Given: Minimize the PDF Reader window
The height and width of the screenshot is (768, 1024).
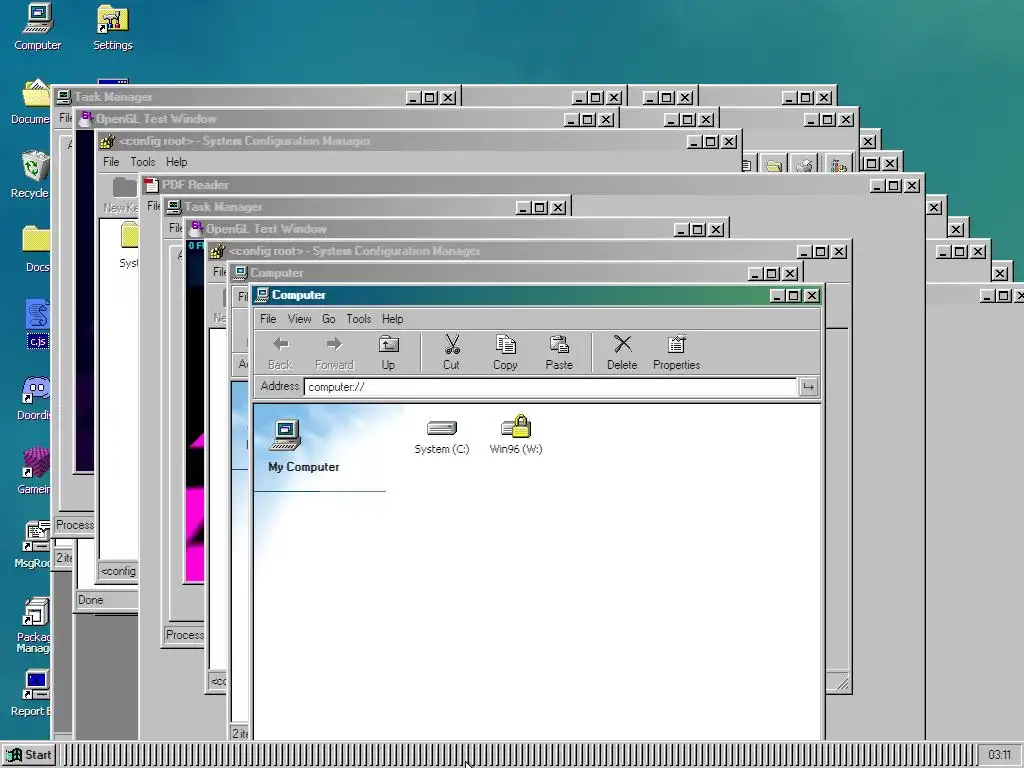Looking at the screenshot, I should pos(878,185).
